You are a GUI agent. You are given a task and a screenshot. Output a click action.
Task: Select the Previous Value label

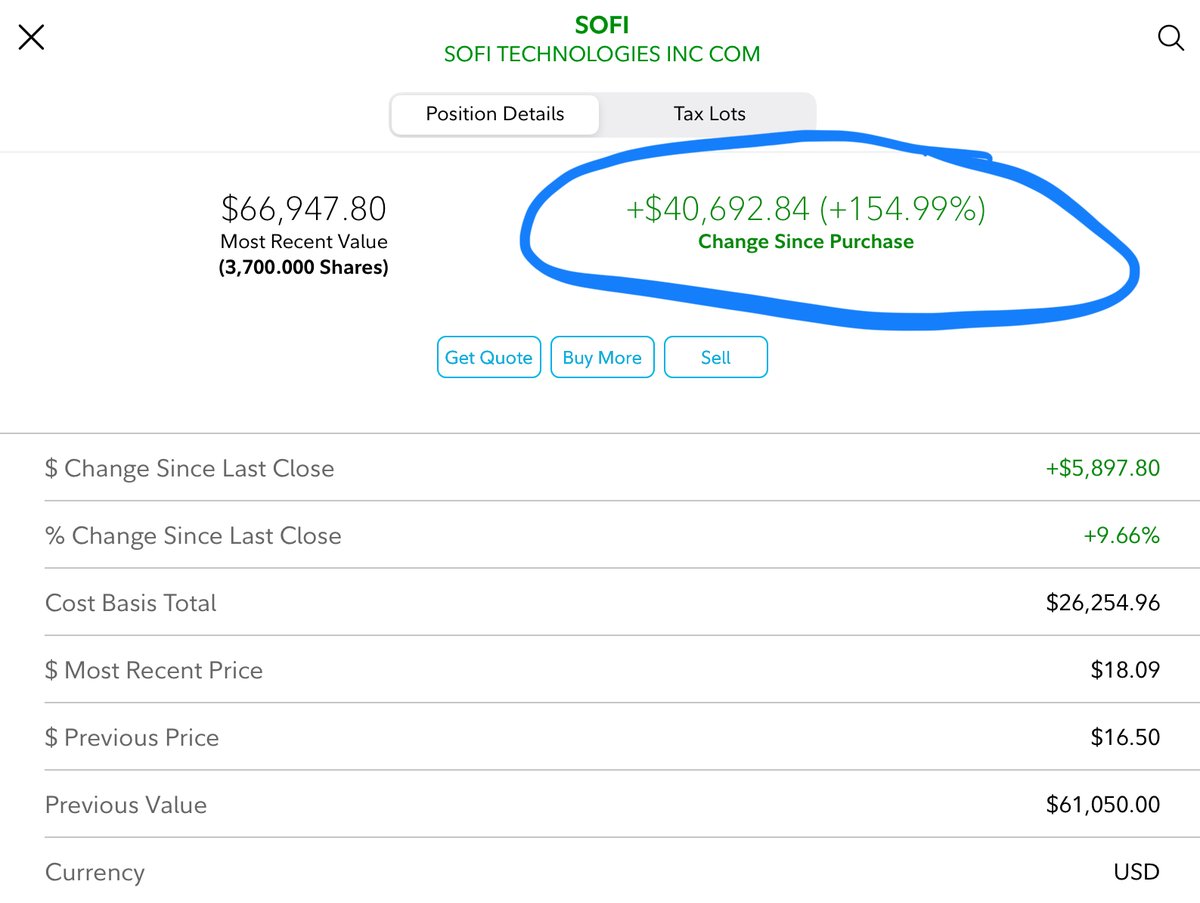pos(126,805)
